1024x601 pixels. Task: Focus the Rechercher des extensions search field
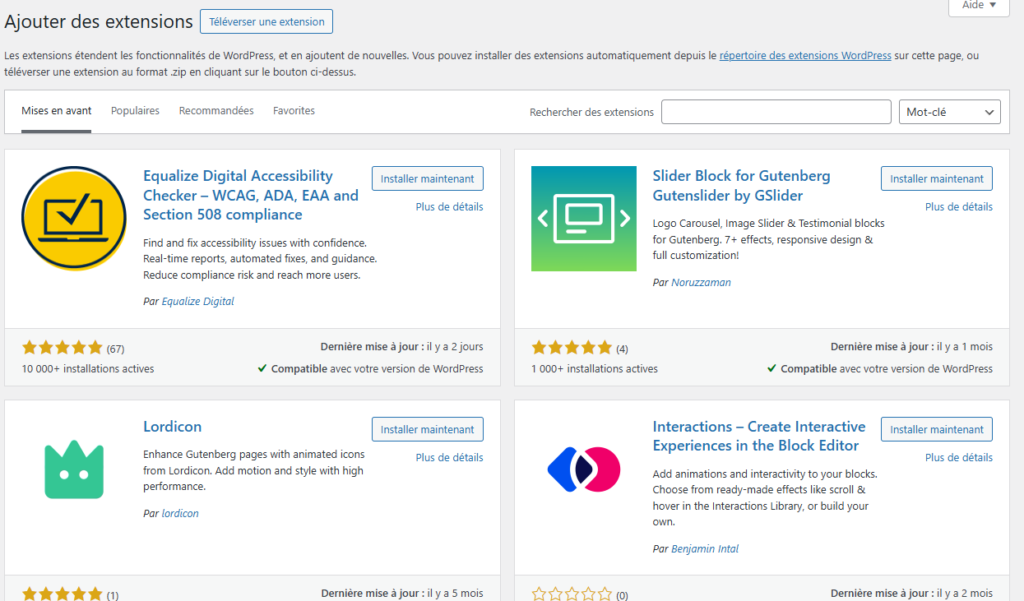[776, 112]
